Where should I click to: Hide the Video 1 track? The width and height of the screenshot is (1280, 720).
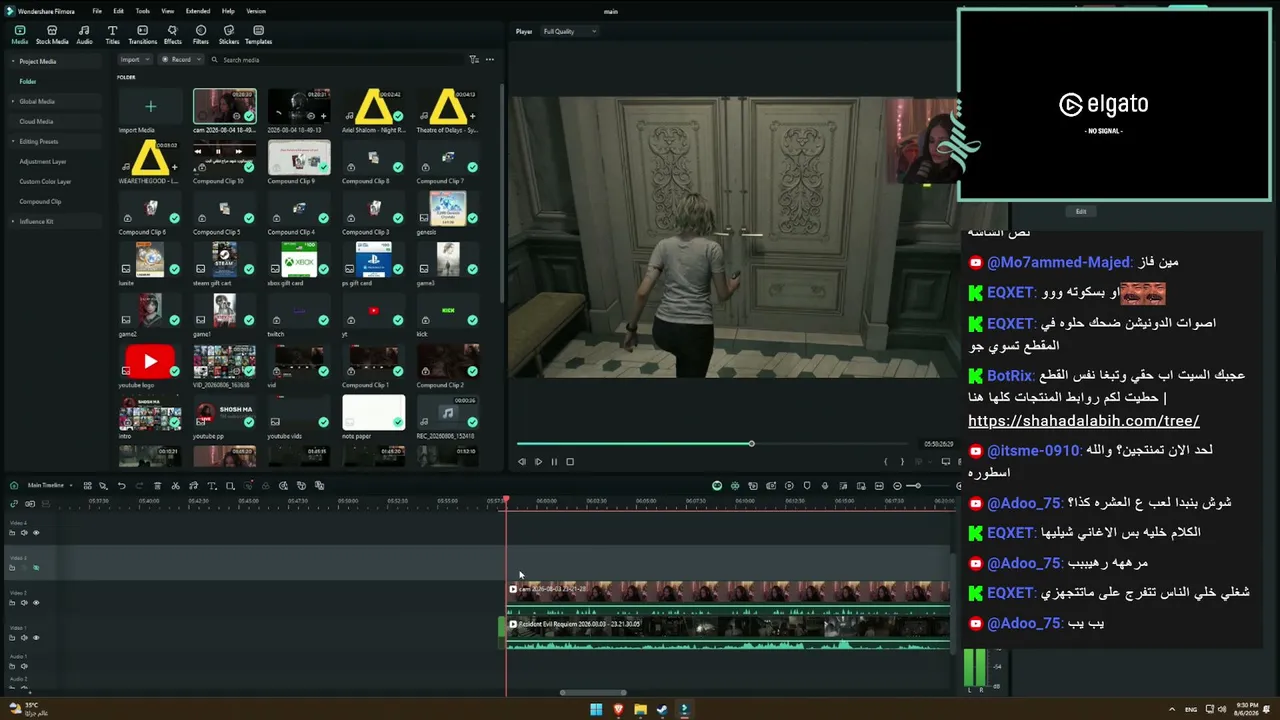pos(36,638)
